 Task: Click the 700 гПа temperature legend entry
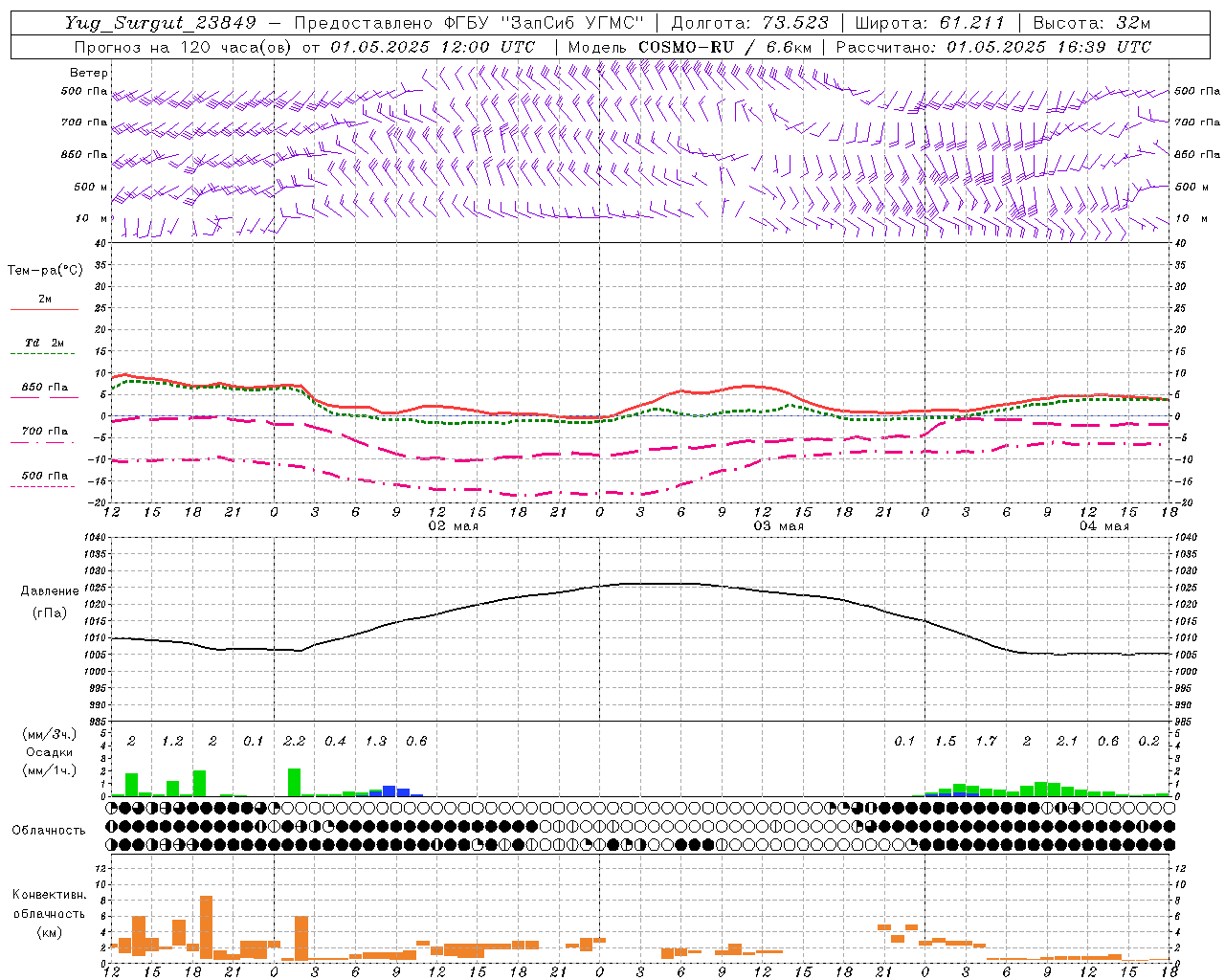click(44, 431)
